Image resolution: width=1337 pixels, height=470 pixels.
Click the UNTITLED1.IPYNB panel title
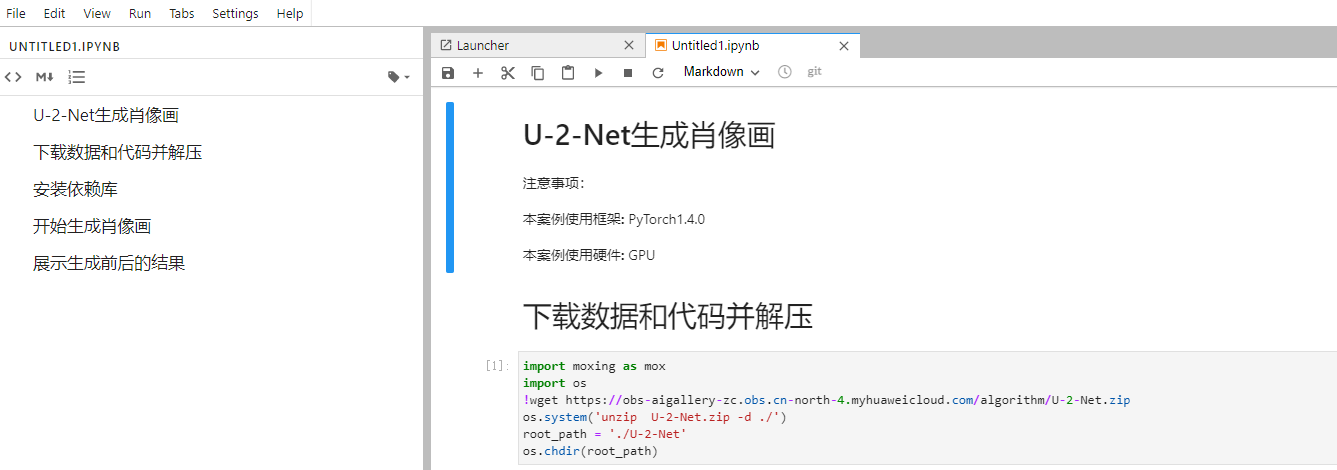(65, 47)
